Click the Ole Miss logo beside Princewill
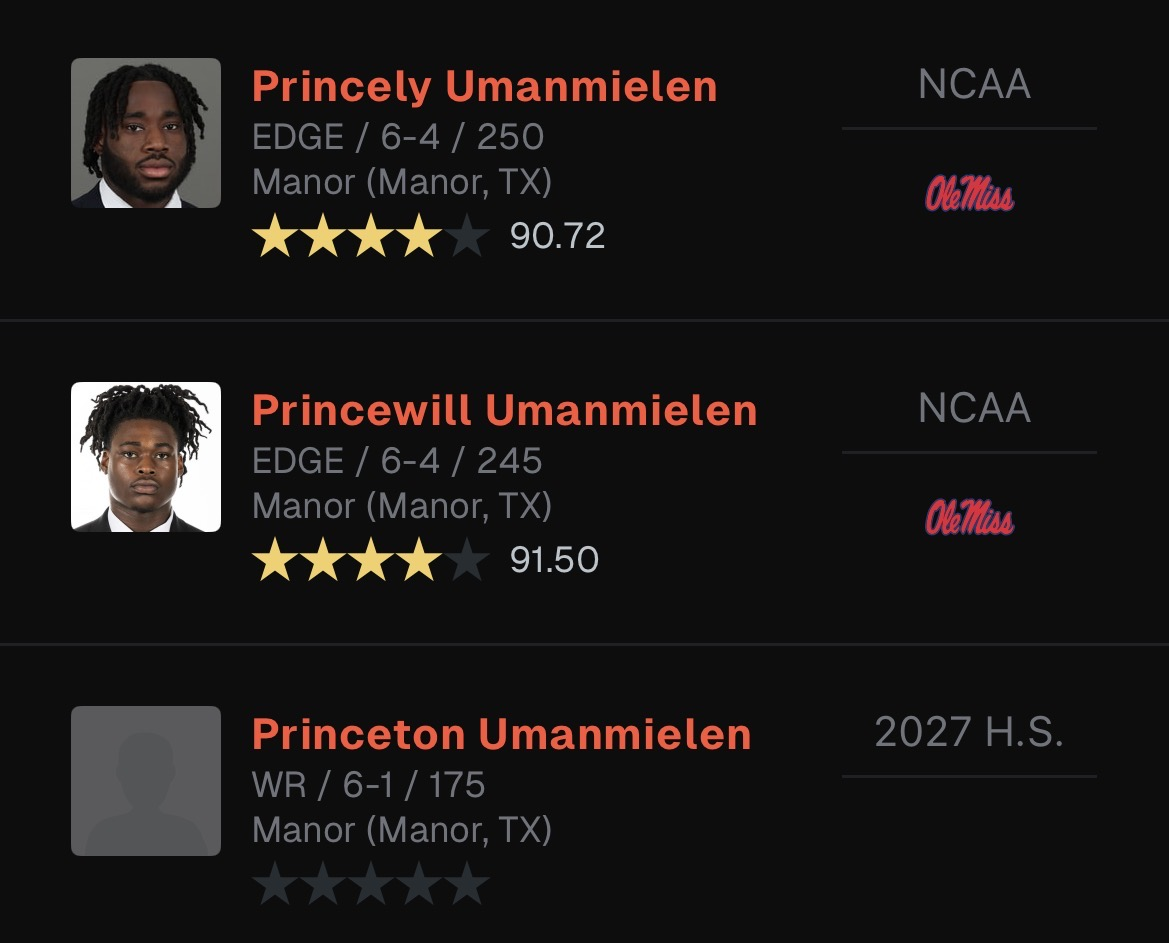Viewport: 1169px width, 943px height. click(x=969, y=517)
